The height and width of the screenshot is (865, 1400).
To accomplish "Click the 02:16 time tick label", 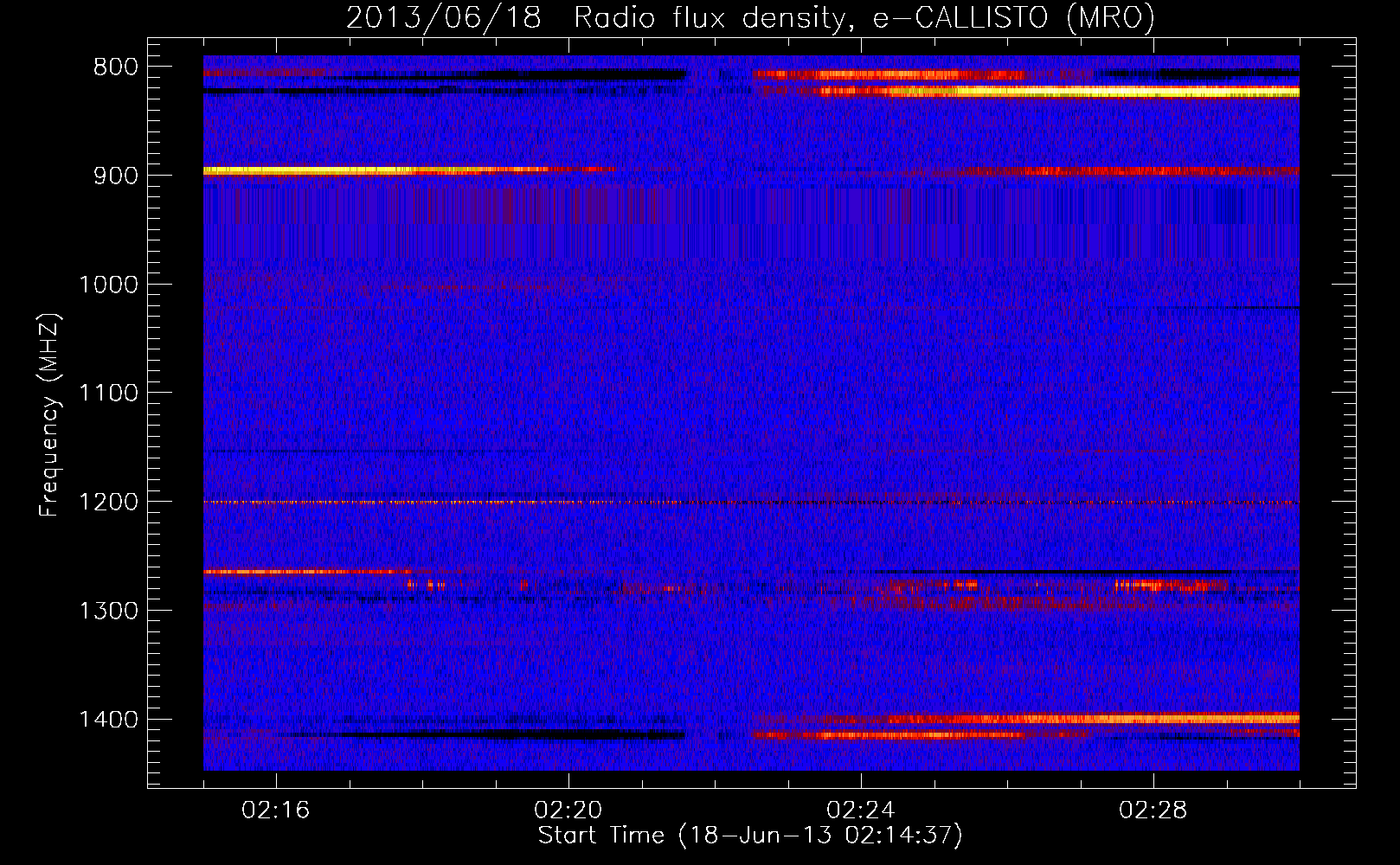I will click(276, 811).
